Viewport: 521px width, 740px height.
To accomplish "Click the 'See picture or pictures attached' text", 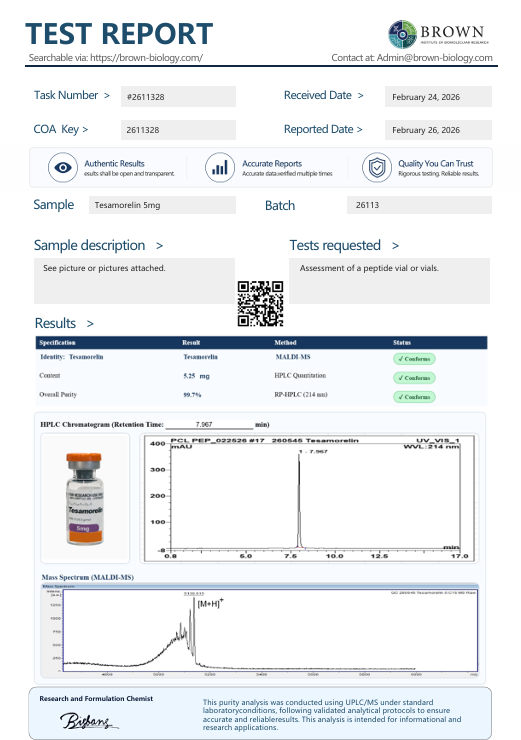I will pos(104,268).
